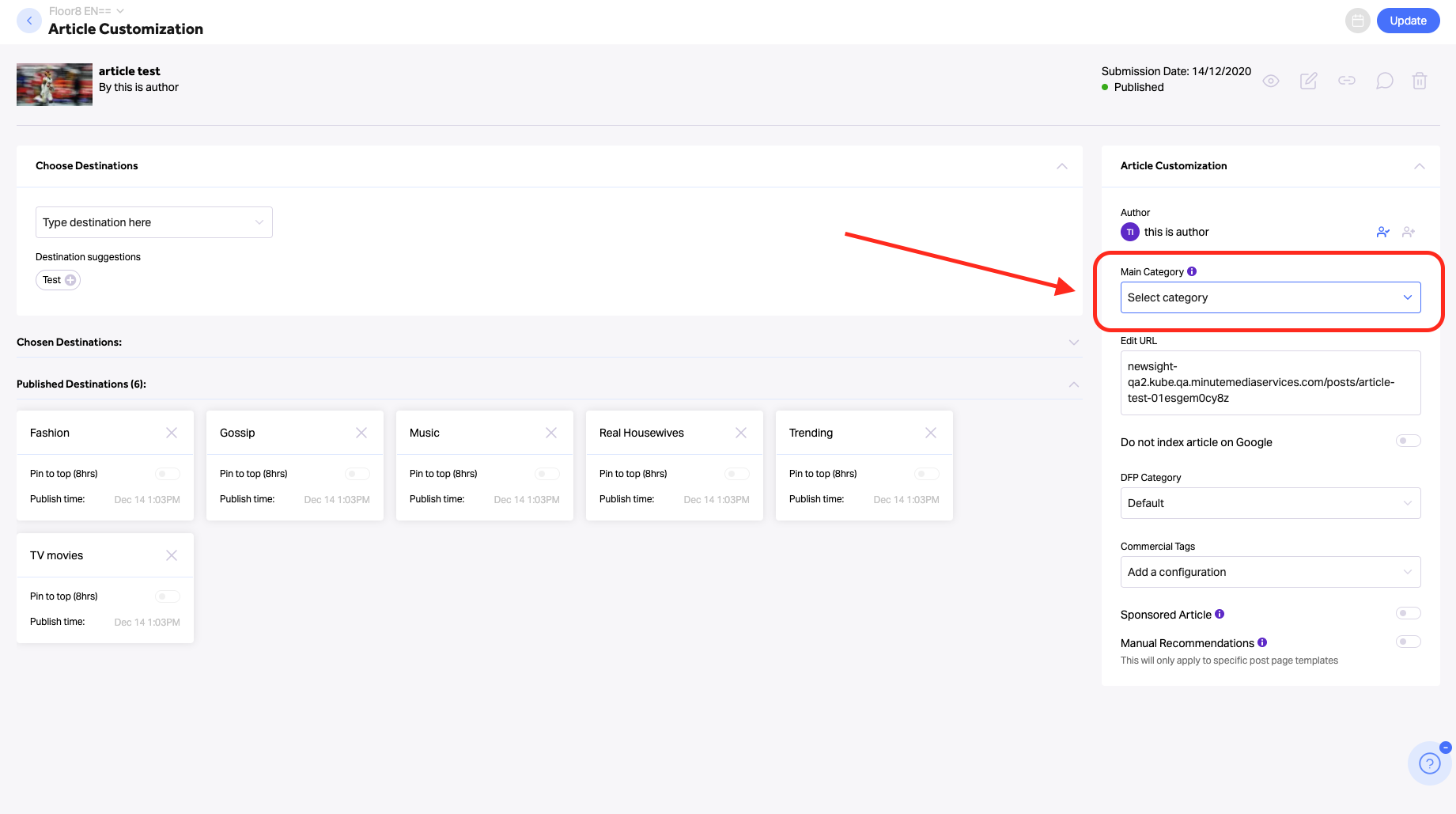This screenshot has height=814, width=1456.
Task: Go back using the arrow icon
Action: click(29, 21)
